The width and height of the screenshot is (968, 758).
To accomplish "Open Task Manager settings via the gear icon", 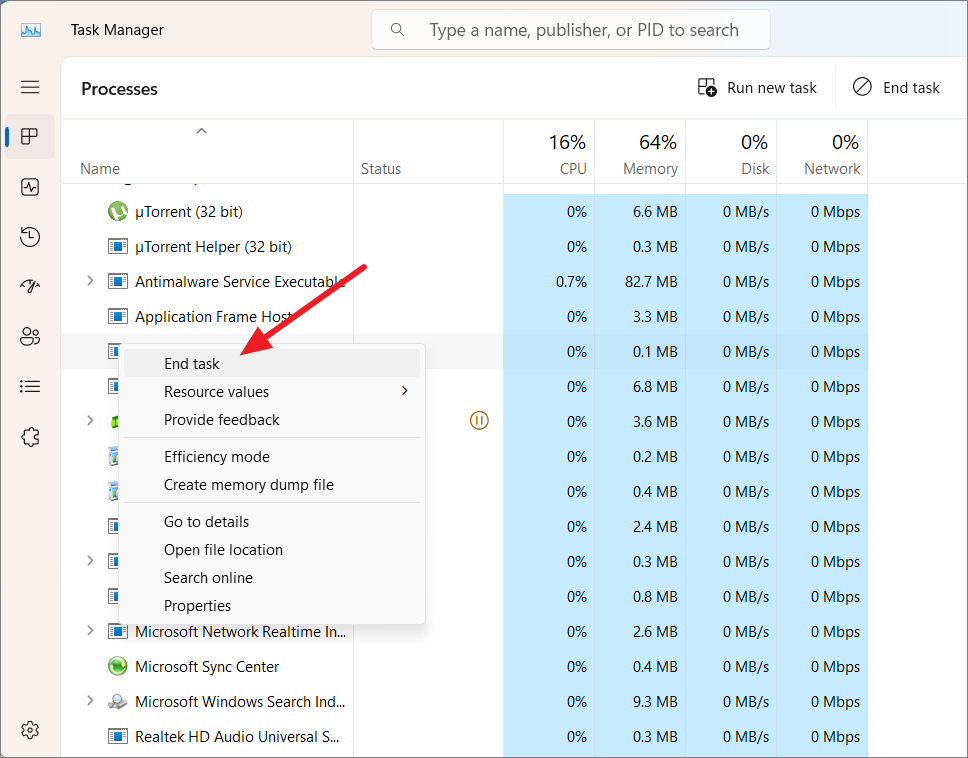I will 30,730.
